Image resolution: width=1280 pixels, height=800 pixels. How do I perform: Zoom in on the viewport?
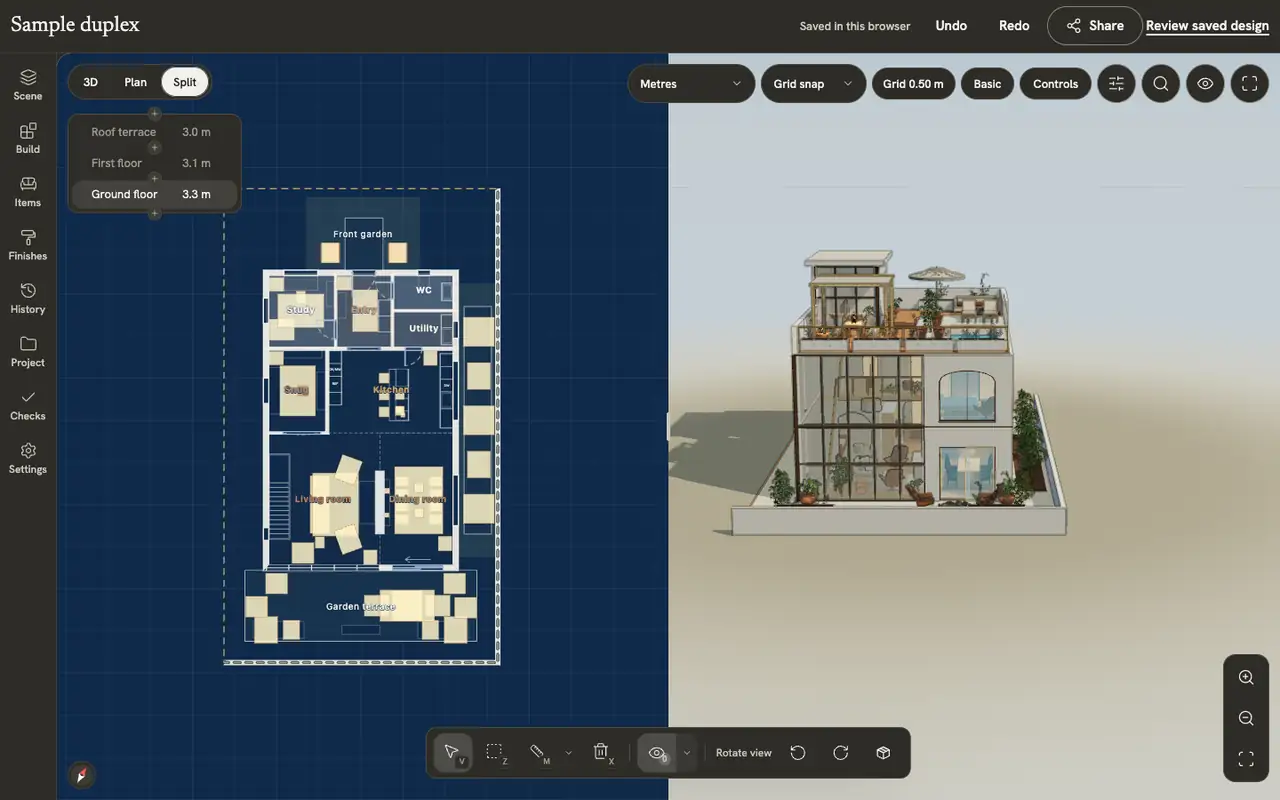[x=1246, y=677]
